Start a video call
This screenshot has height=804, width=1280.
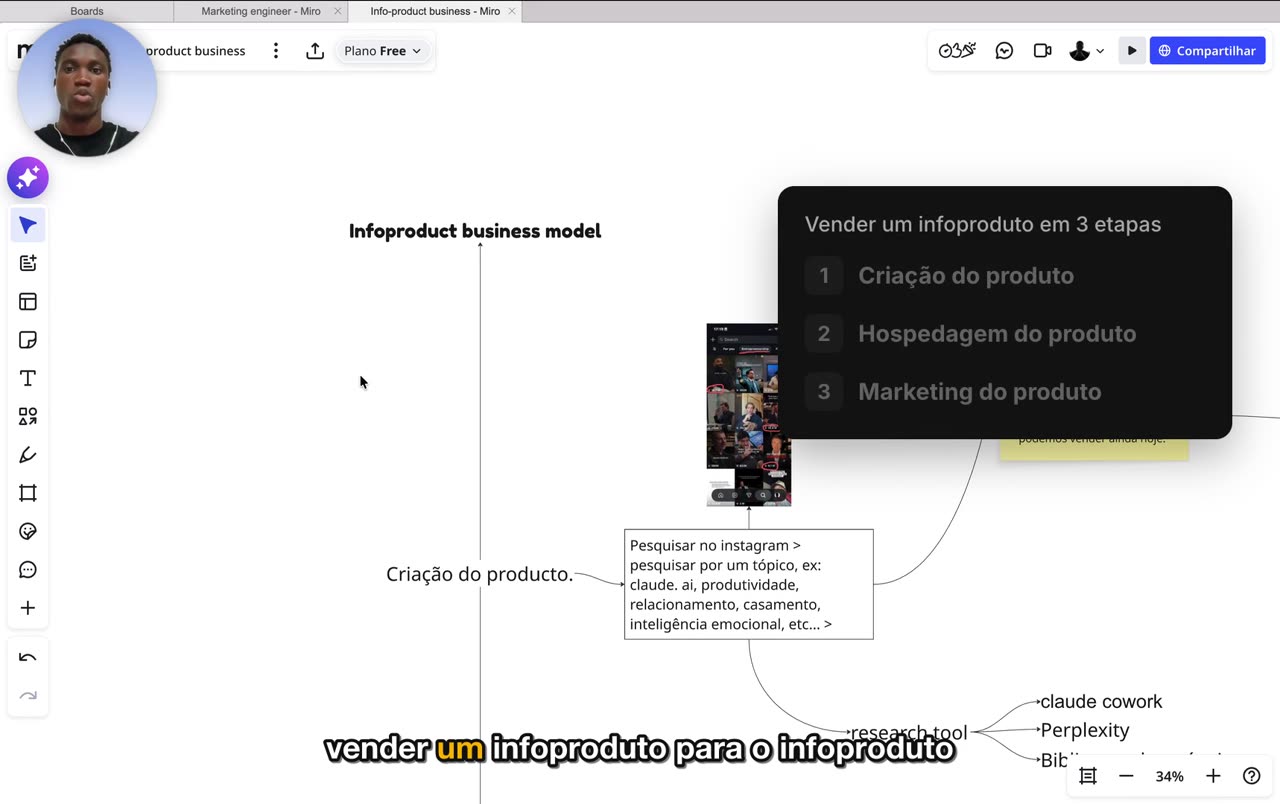pos(1043,51)
